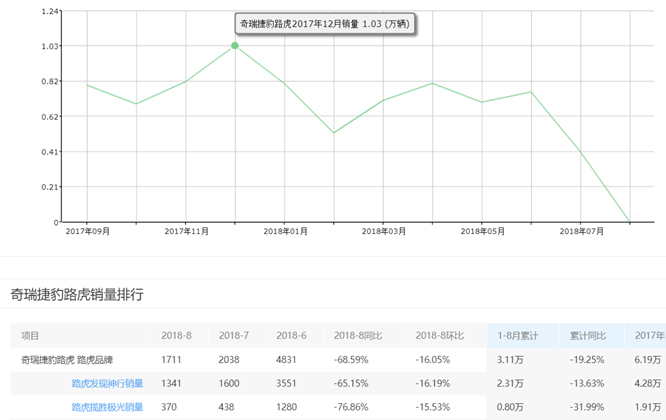This screenshot has height=420, width=666.
Task: Select the value 1711 in the table
Action: click(171, 360)
